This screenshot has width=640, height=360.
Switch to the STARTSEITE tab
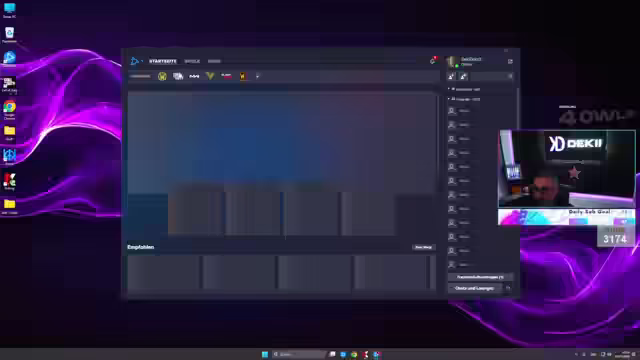[163, 61]
